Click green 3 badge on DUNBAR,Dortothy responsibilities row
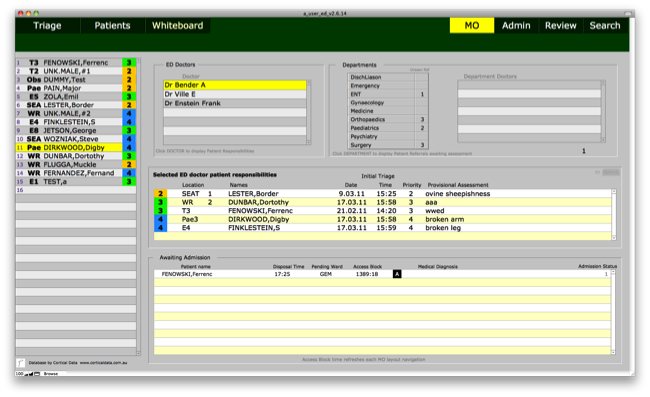Screen dimensions: 650x397 click(x=160, y=202)
